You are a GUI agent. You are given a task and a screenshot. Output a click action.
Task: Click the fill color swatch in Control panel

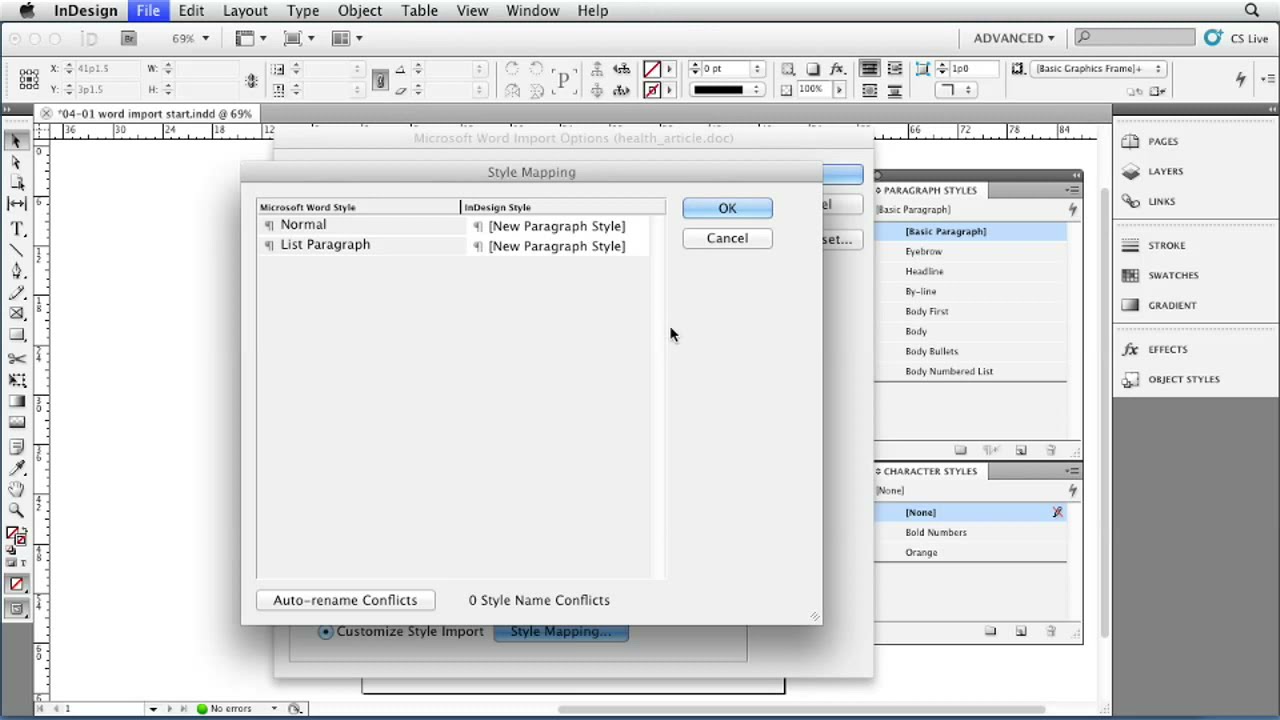[x=652, y=69]
